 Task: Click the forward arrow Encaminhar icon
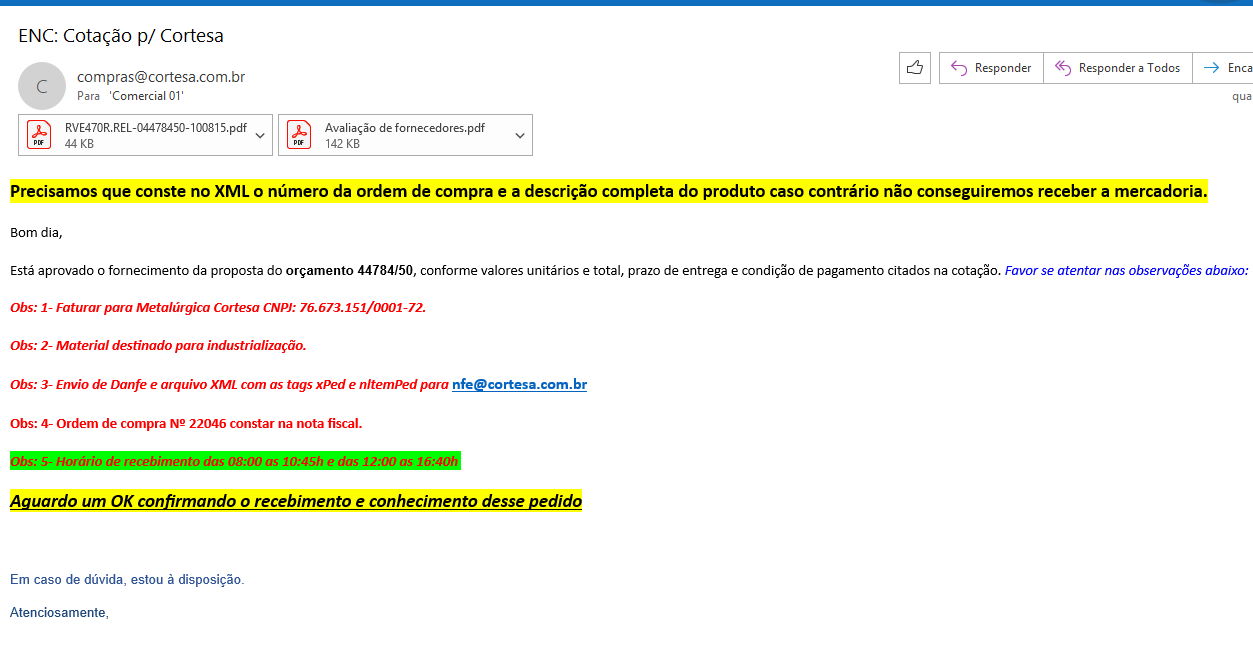pyautogui.click(x=1211, y=68)
